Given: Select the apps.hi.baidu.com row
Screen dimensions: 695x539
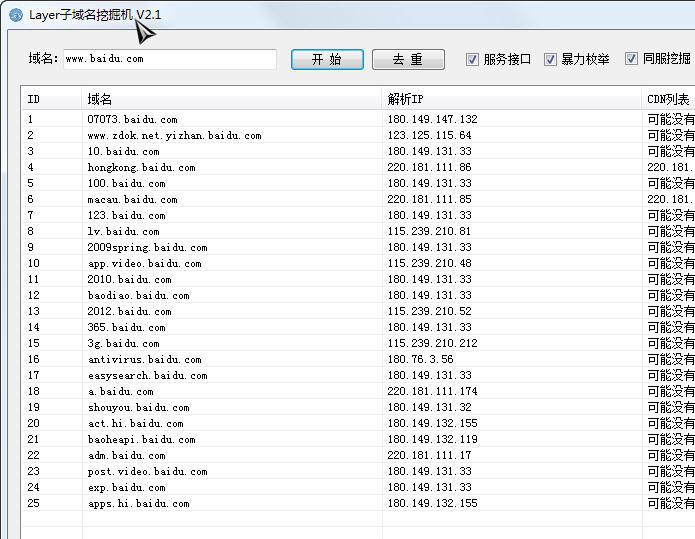Looking at the screenshot, I should point(138,504).
